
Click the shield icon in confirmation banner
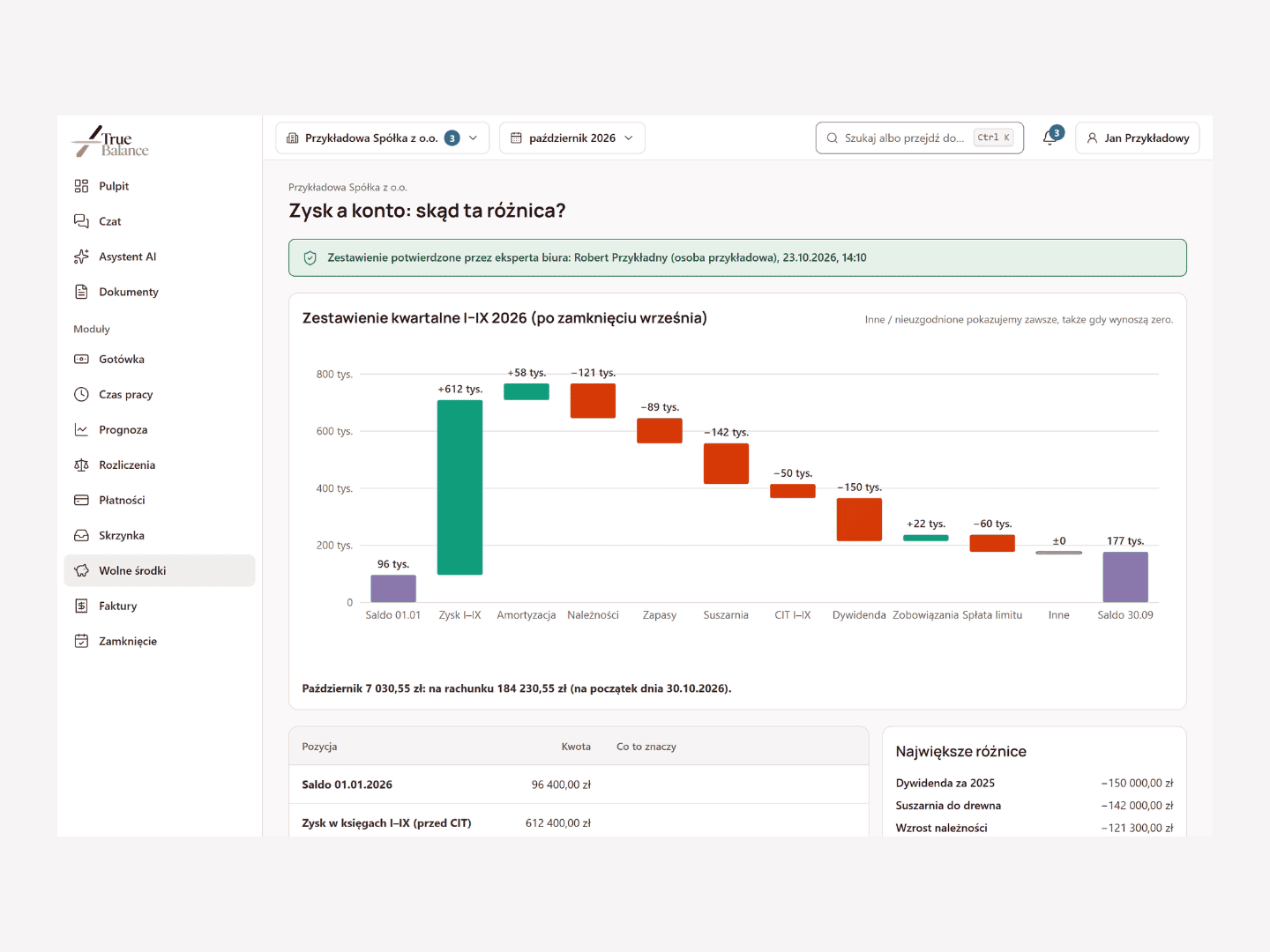tap(310, 258)
